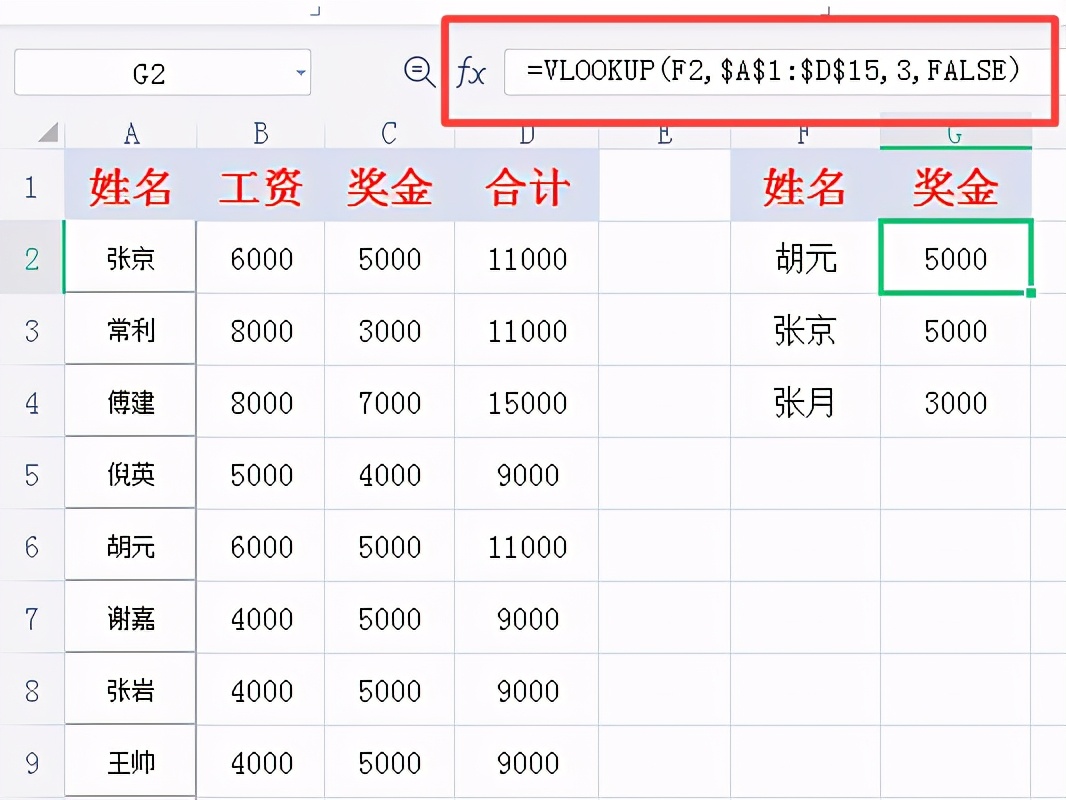The image size is (1066, 800).
Task: Select row 9 header
Action: coord(31,763)
